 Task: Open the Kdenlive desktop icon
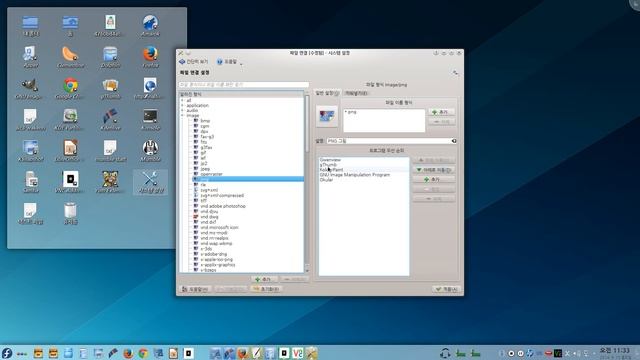(110, 120)
